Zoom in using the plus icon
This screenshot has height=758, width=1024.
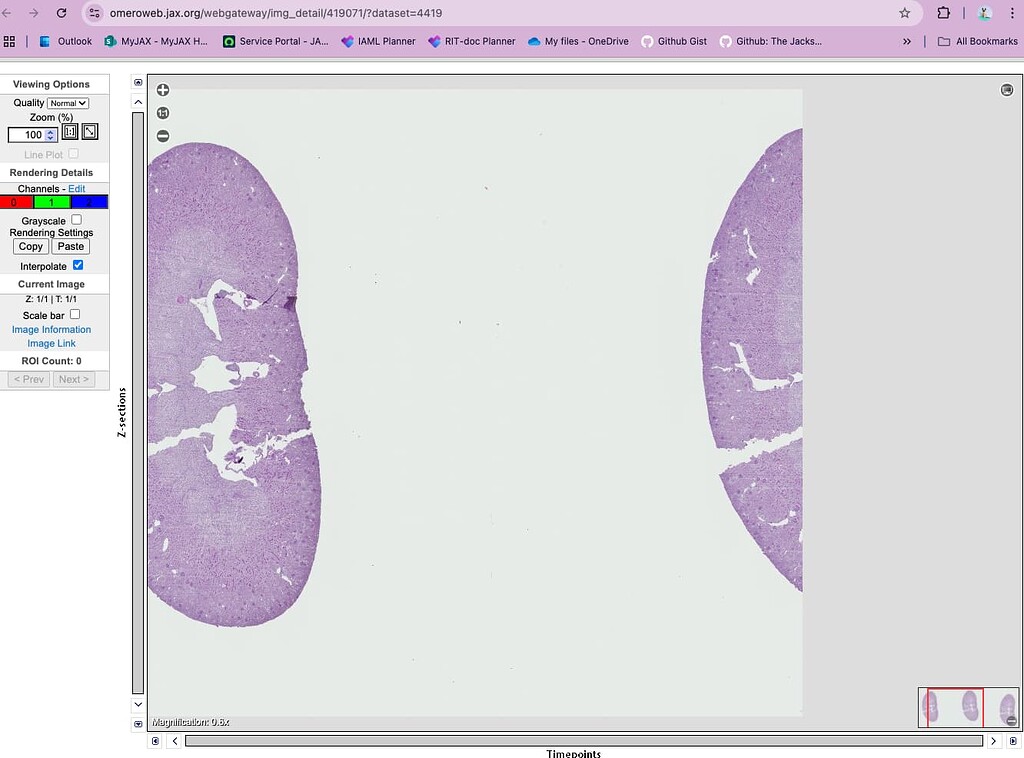pos(163,89)
